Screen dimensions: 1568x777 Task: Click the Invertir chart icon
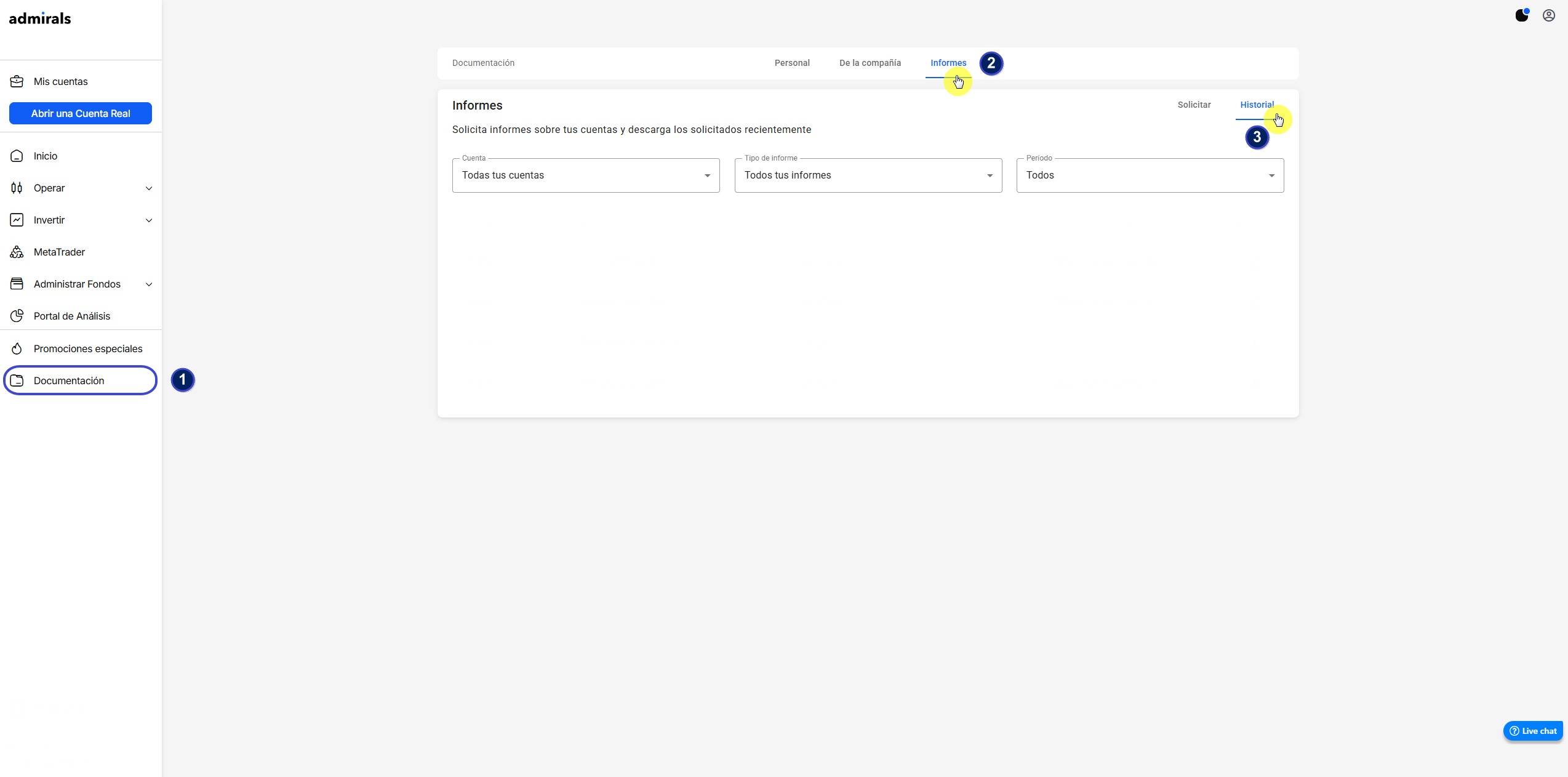[x=17, y=220]
